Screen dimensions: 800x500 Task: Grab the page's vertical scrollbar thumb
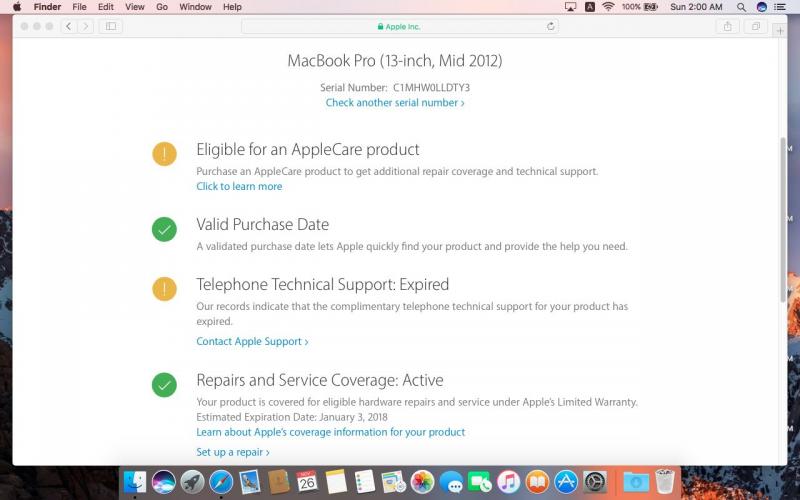point(783,219)
